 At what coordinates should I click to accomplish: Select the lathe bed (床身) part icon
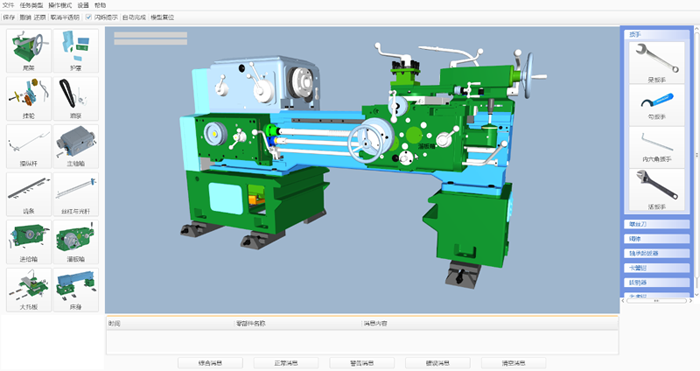(75, 290)
